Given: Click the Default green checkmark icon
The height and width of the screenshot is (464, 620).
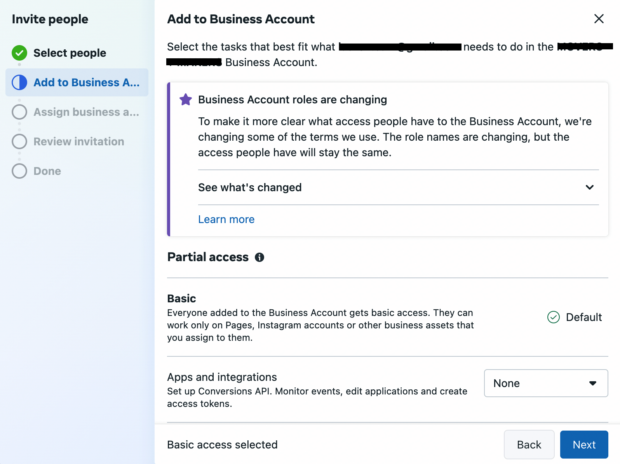Looking at the screenshot, I should tap(553, 317).
